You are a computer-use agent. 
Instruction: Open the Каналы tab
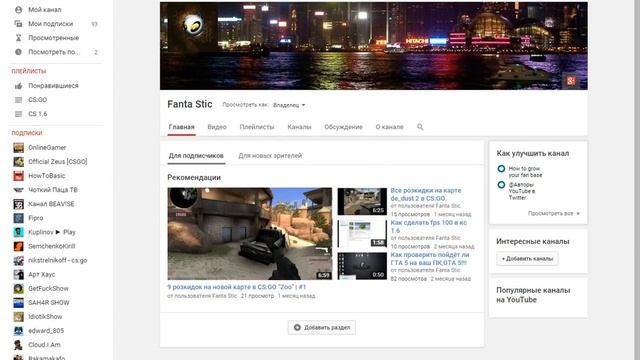(299, 127)
